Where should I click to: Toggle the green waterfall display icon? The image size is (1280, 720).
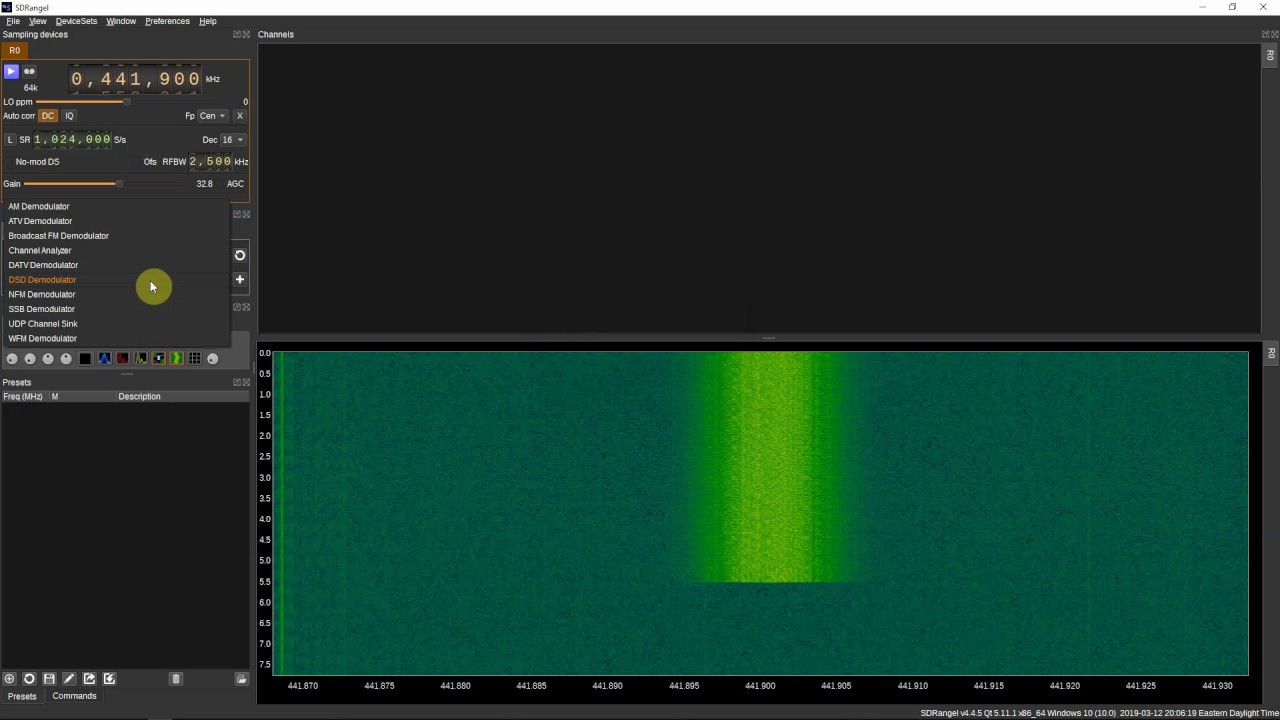click(176, 358)
